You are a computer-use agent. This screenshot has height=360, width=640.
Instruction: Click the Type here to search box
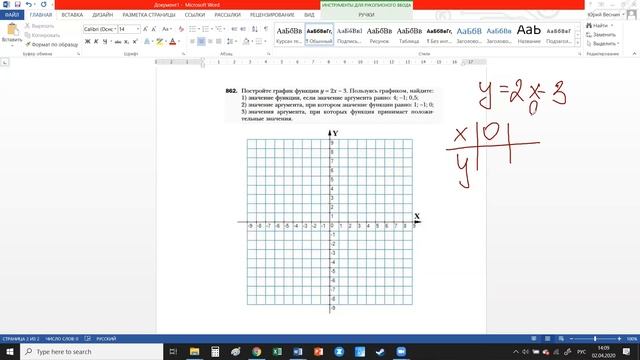click(91, 351)
